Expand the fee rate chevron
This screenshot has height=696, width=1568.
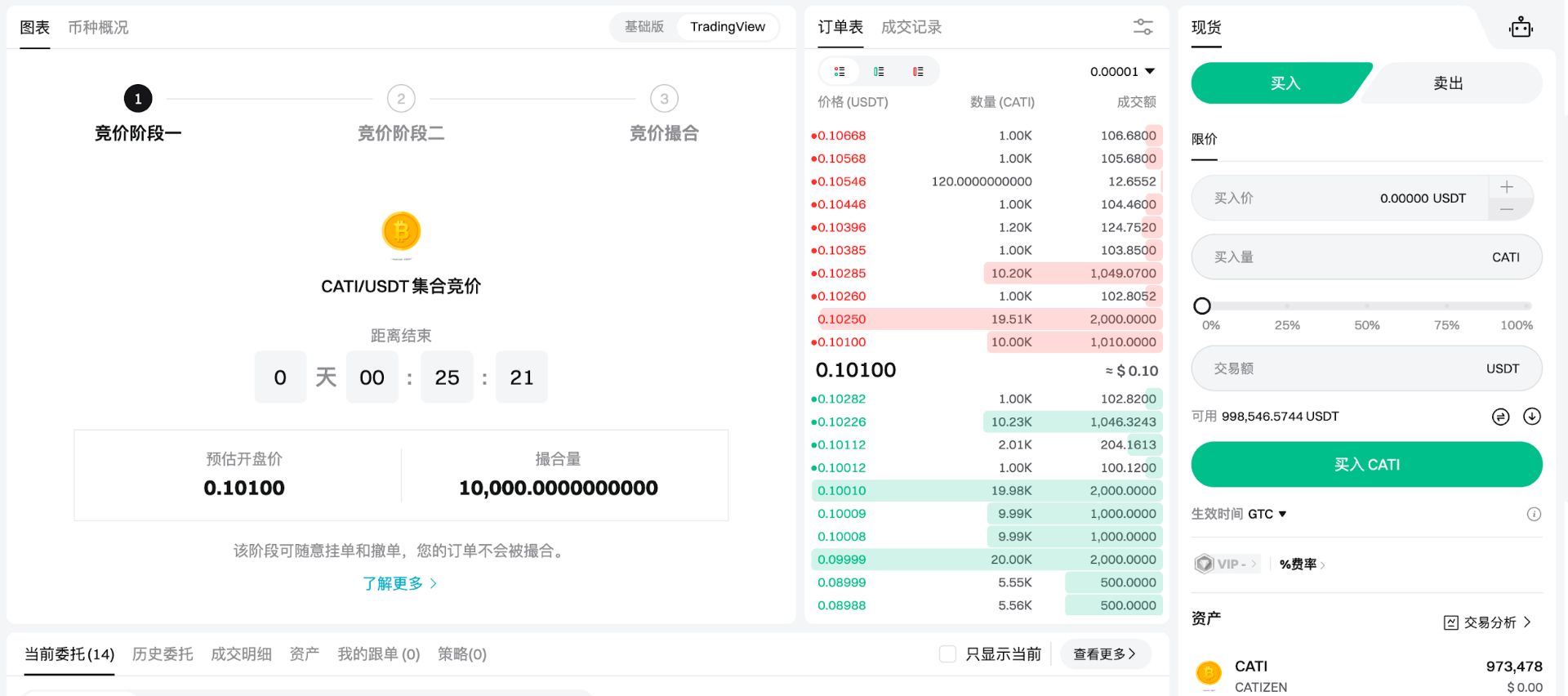coord(1322,564)
